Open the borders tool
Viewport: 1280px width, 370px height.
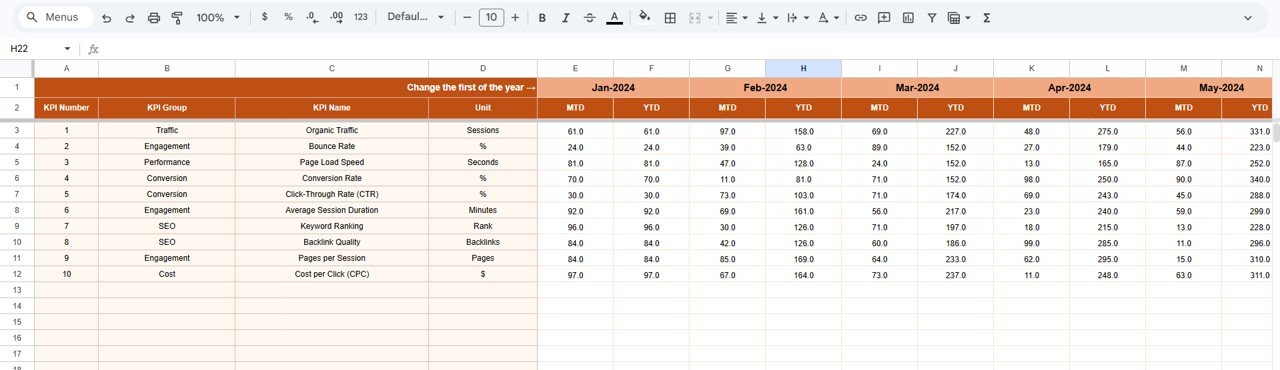pos(670,18)
